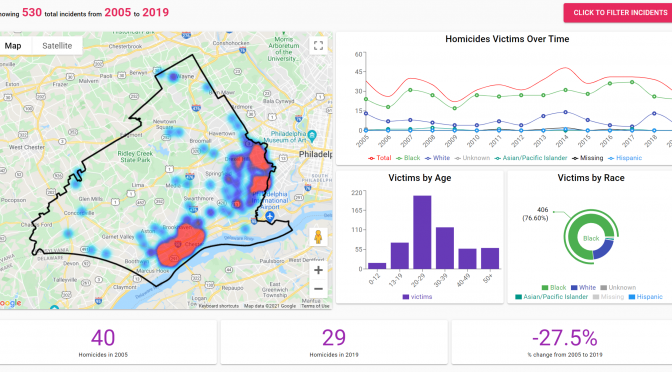Click the White data point for 2014
This screenshot has width=672, height=372.
[565, 112]
